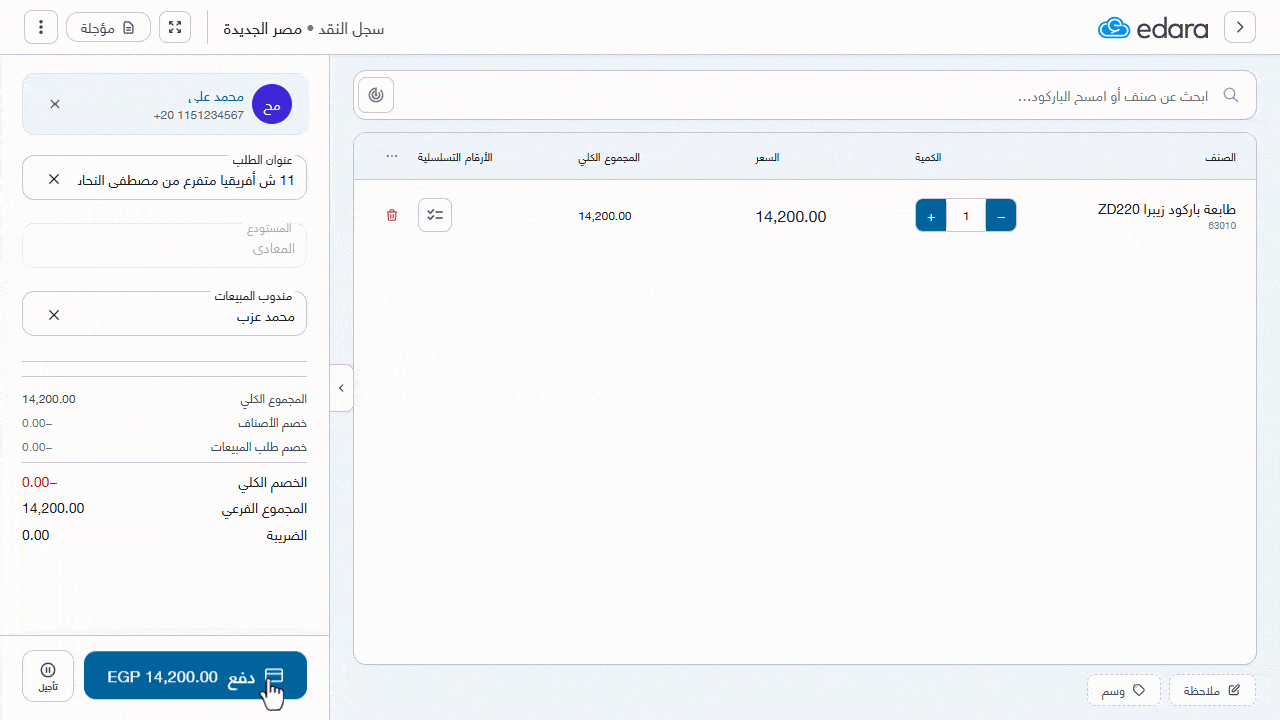Click the تأجيل postpone button
The image size is (1280, 720).
tap(48, 676)
